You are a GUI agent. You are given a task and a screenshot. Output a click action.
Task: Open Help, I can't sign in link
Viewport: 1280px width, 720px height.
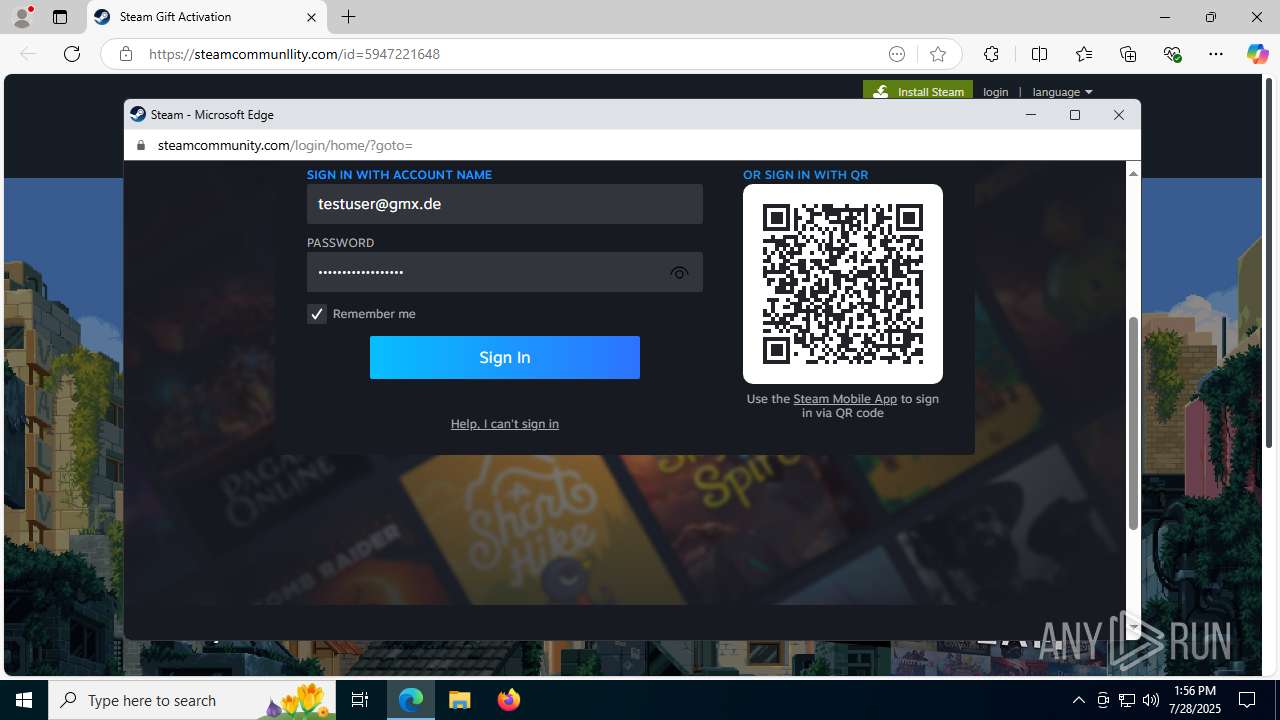pos(505,424)
